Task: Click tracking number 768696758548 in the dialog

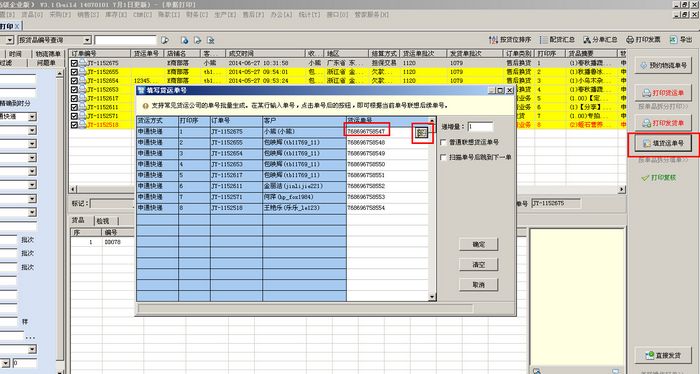Action: pyautogui.click(x=387, y=143)
